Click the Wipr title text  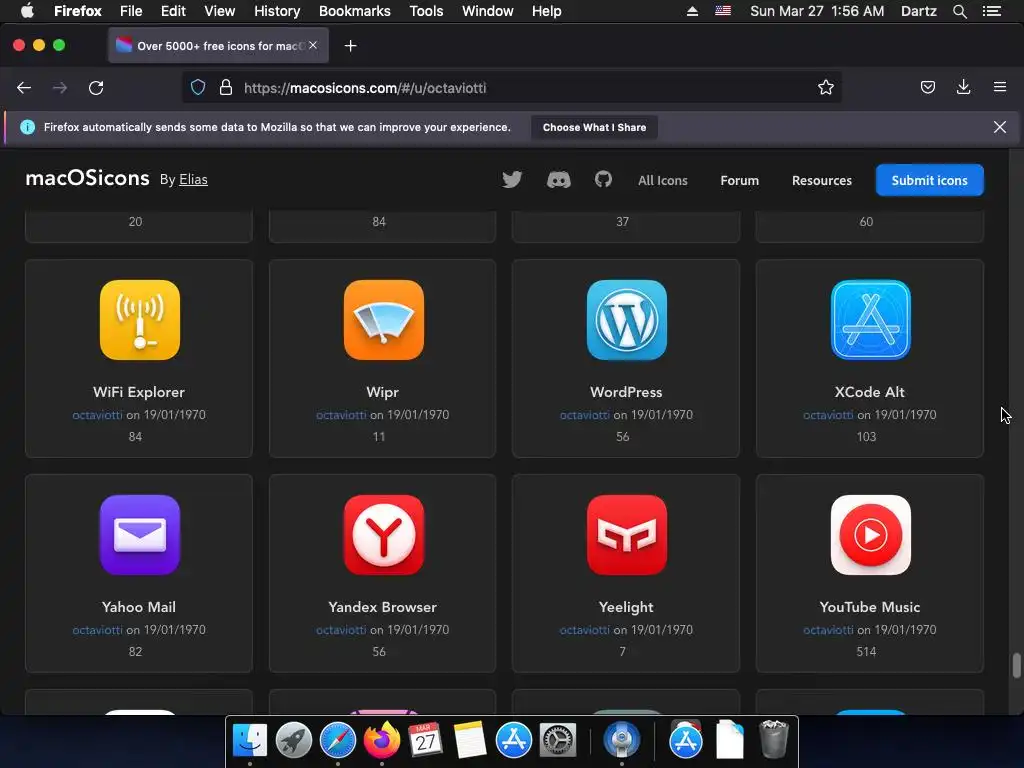[382, 392]
